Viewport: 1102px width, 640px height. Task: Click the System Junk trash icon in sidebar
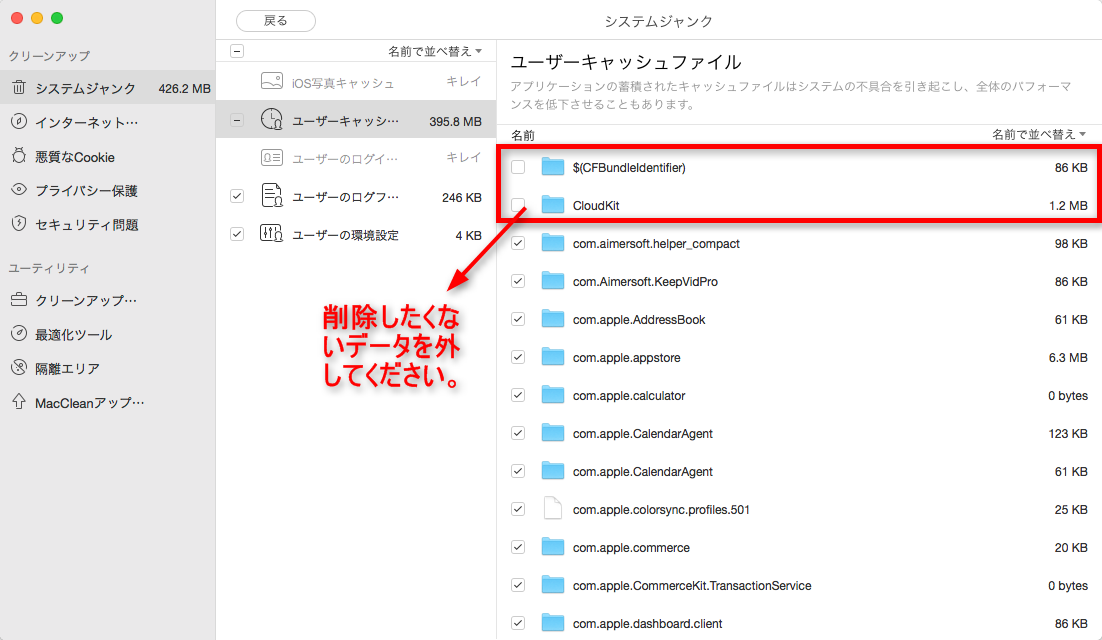19,88
